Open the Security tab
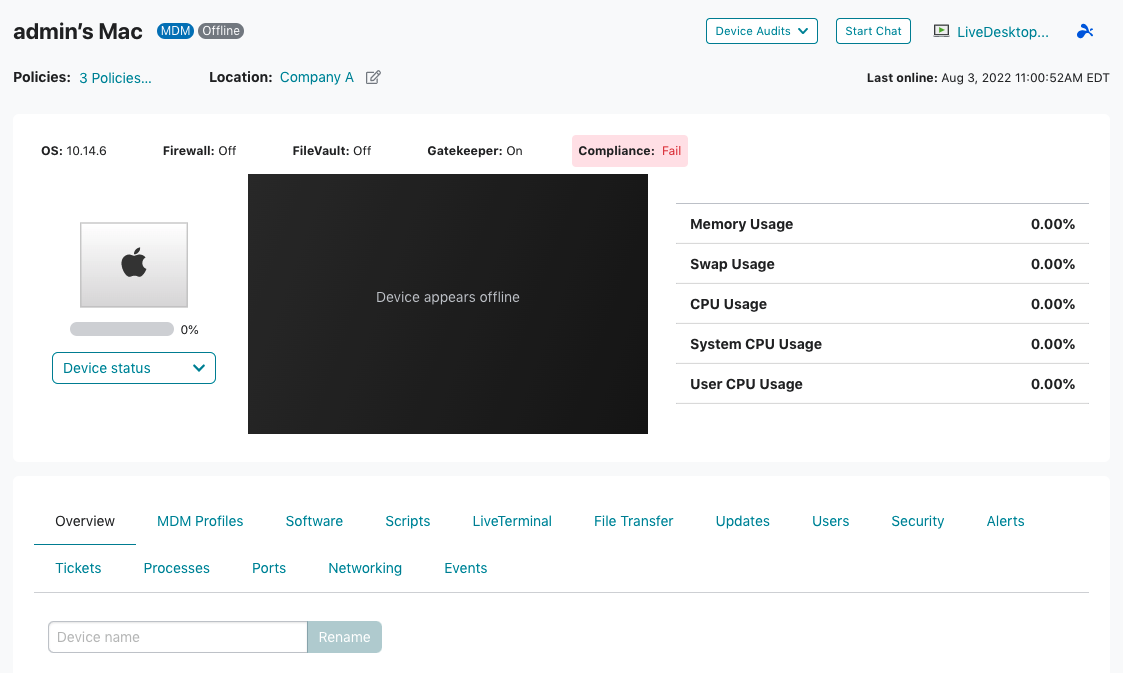 click(x=917, y=521)
